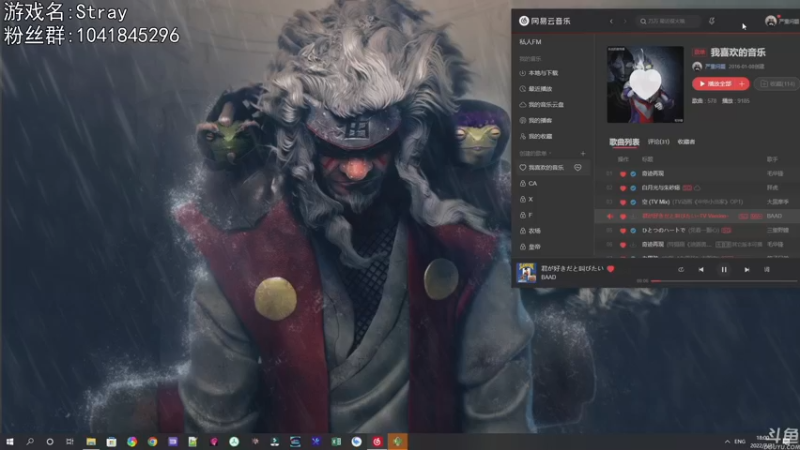800x450 pixels.
Task: Click the red 播放全部 play-all button
Action: click(x=713, y=84)
